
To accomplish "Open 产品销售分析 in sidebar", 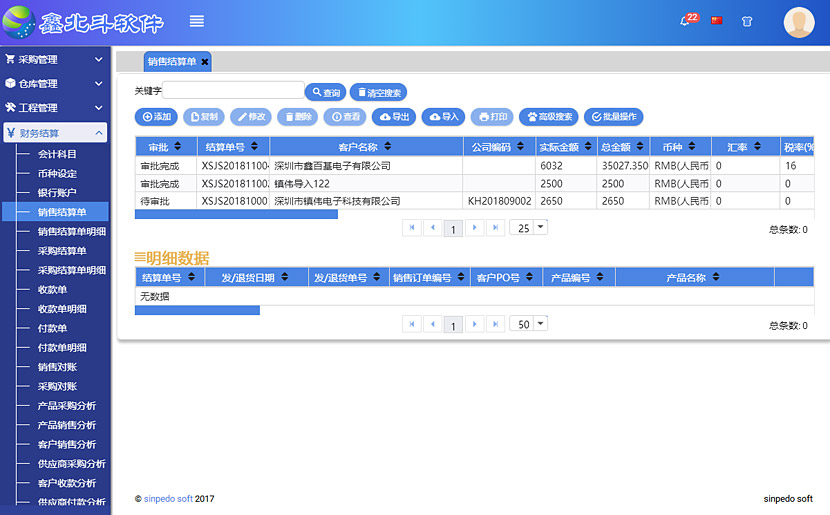I will tap(67, 425).
